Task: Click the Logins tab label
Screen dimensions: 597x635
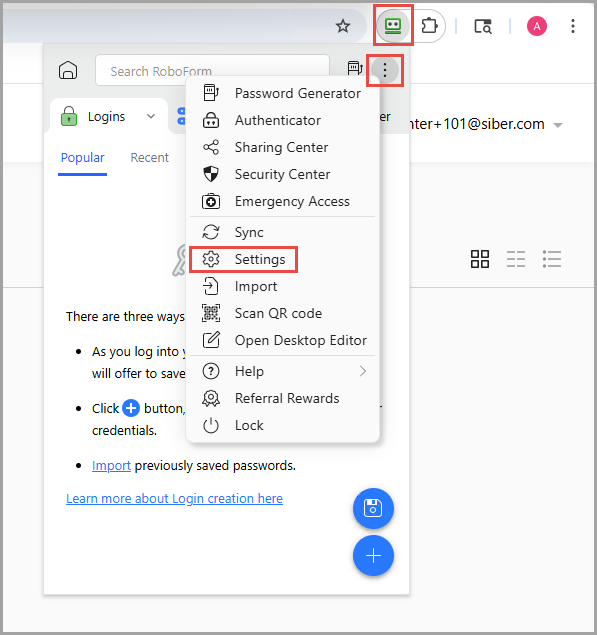Action: pyautogui.click(x=107, y=117)
